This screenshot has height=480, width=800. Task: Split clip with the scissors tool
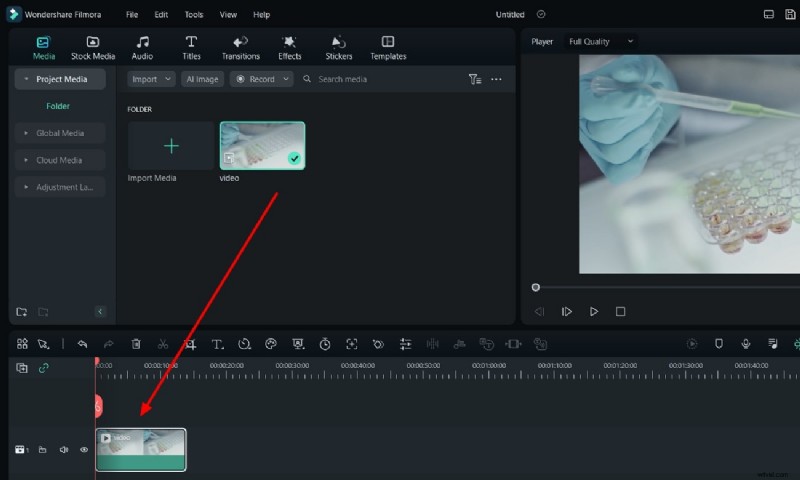pos(163,344)
